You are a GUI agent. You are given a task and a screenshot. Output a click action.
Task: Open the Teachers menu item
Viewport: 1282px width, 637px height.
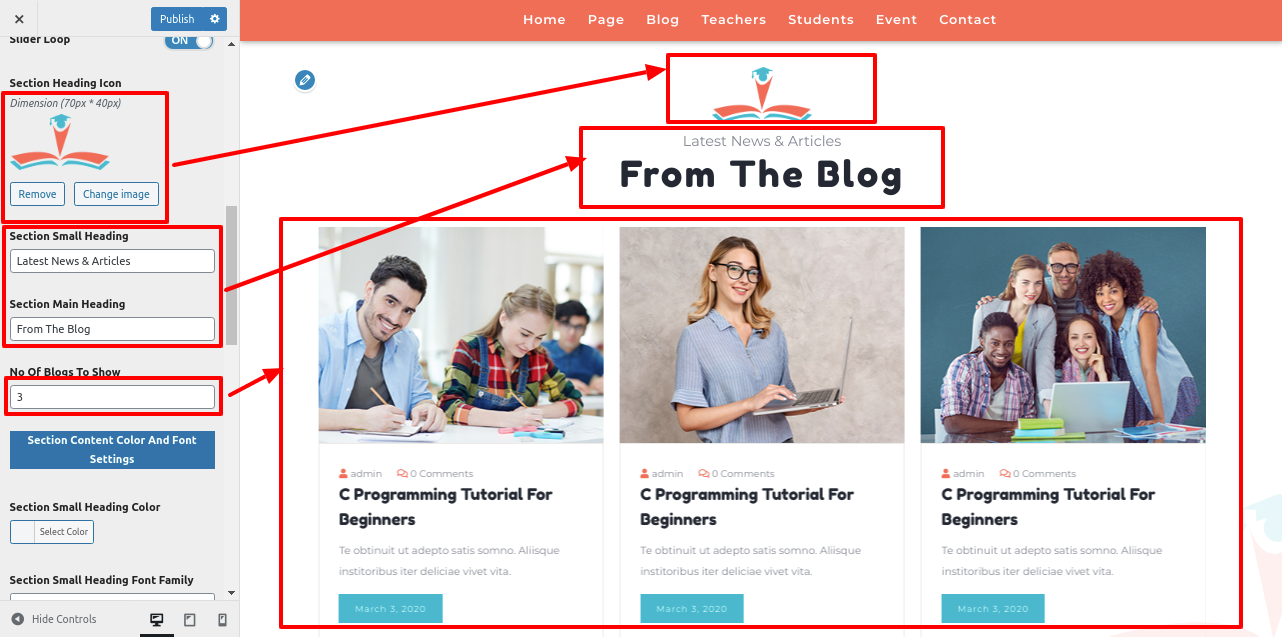(733, 20)
